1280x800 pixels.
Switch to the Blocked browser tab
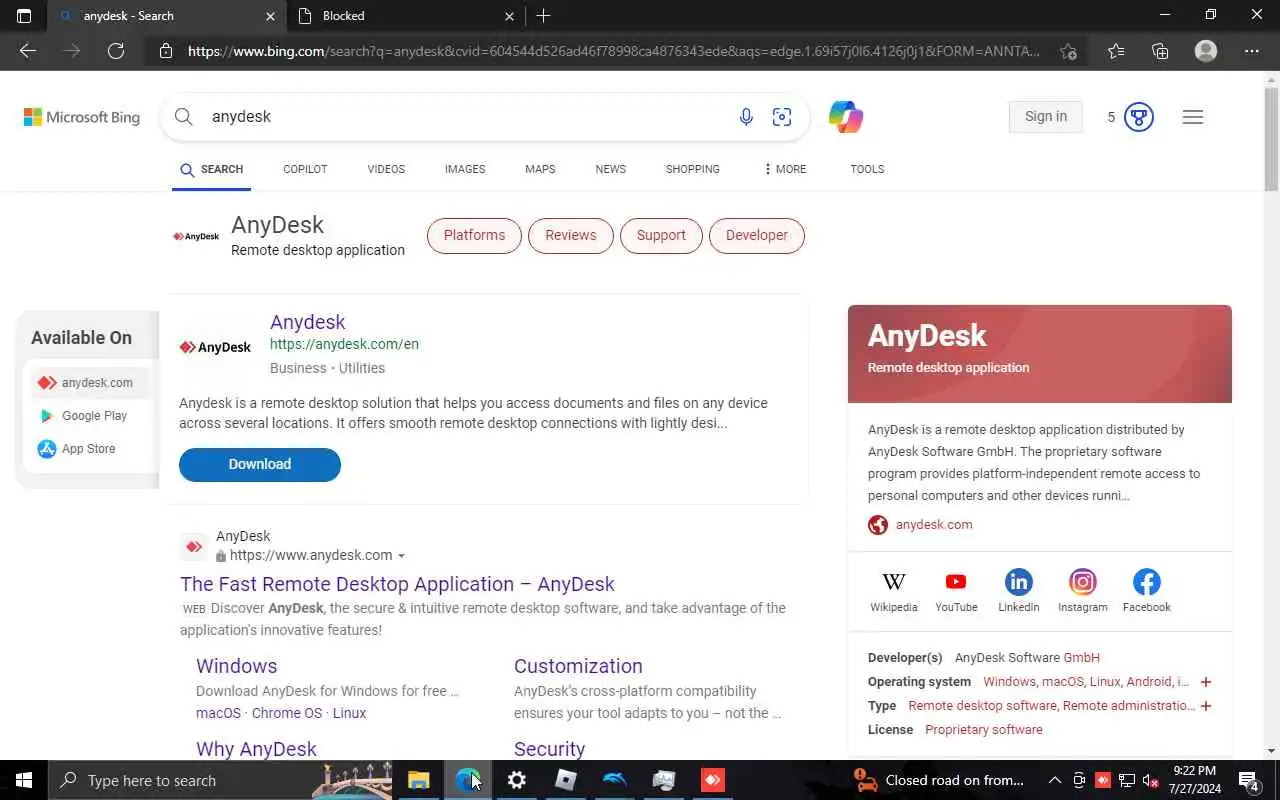coord(404,16)
